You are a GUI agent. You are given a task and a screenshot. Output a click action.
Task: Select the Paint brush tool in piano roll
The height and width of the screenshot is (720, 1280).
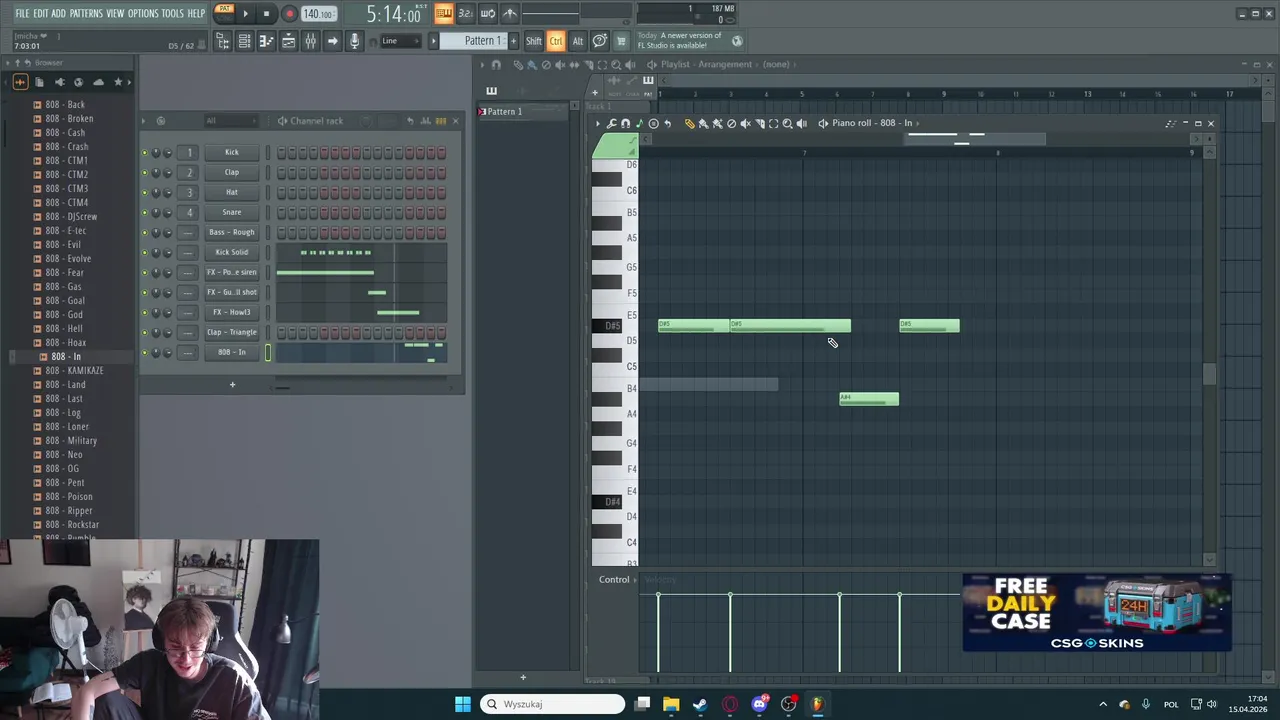click(703, 124)
